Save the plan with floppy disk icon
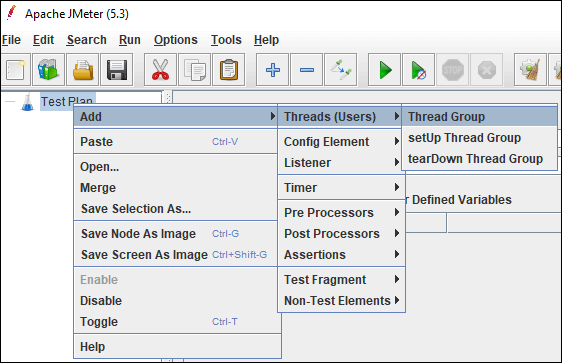Viewport: 562px width, 363px height. click(116, 70)
